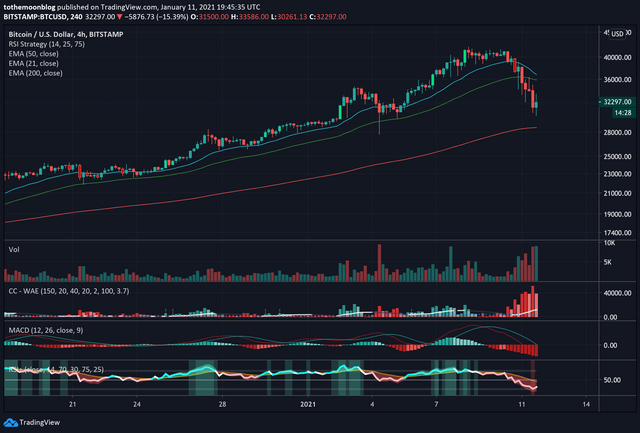
Task: Click the Bitcoin / U.S. Dollar chart title
Action: [x=66, y=34]
